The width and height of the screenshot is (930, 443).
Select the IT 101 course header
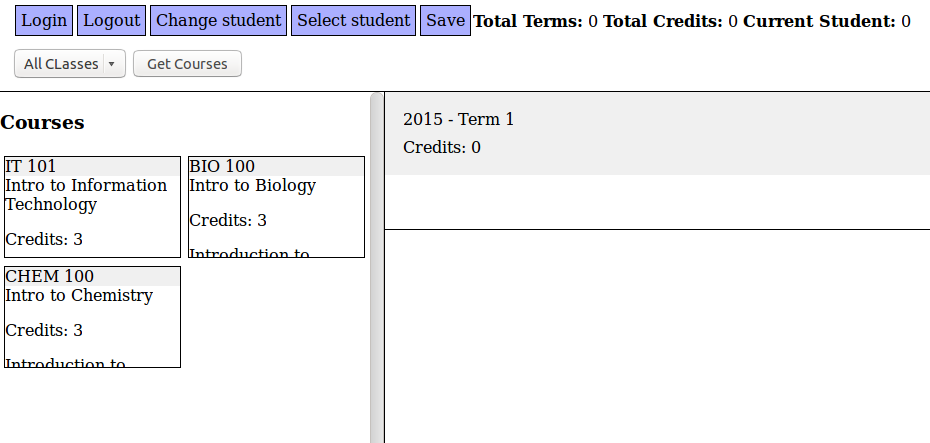click(x=92, y=167)
